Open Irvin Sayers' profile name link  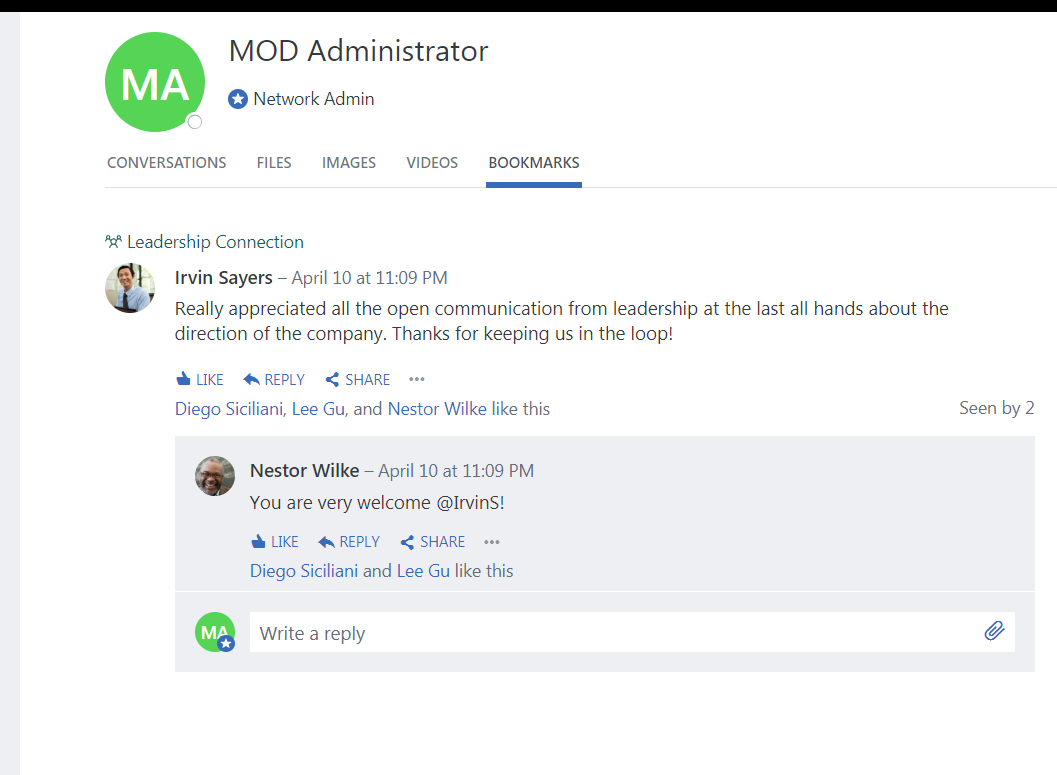point(223,278)
